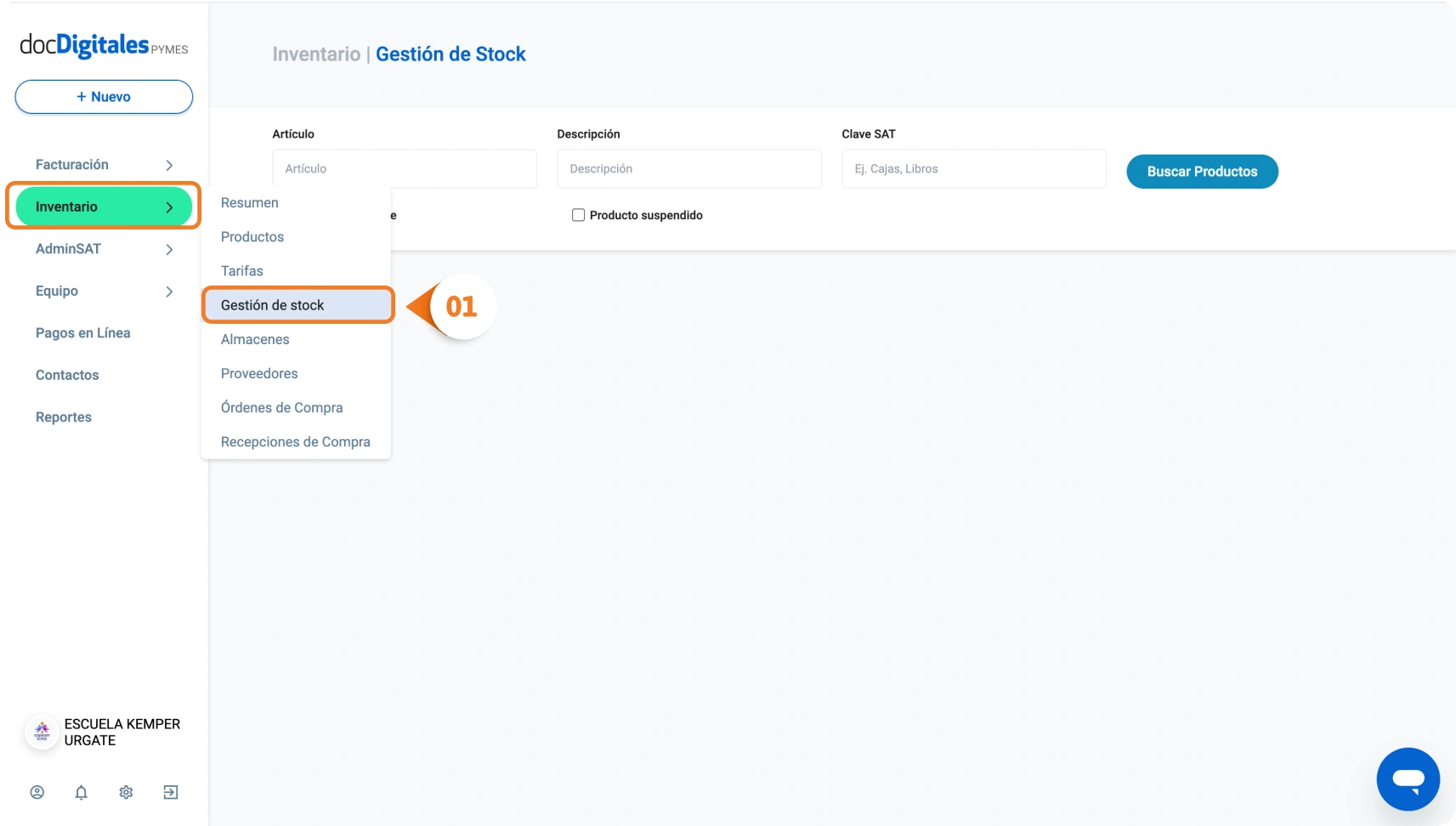The width and height of the screenshot is (1456, 826).
Task: Click the docDigitales PYMES logo
Action: click(x=104, y=45)
